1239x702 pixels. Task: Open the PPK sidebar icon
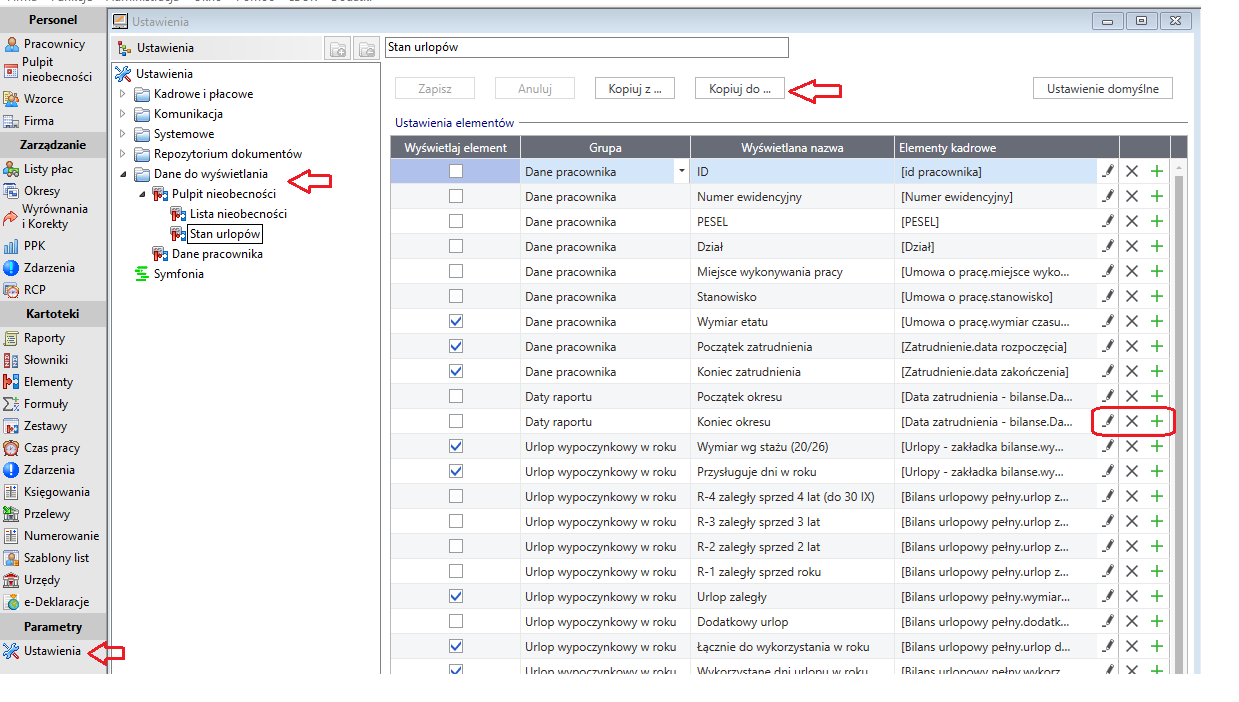click(11, 246)
